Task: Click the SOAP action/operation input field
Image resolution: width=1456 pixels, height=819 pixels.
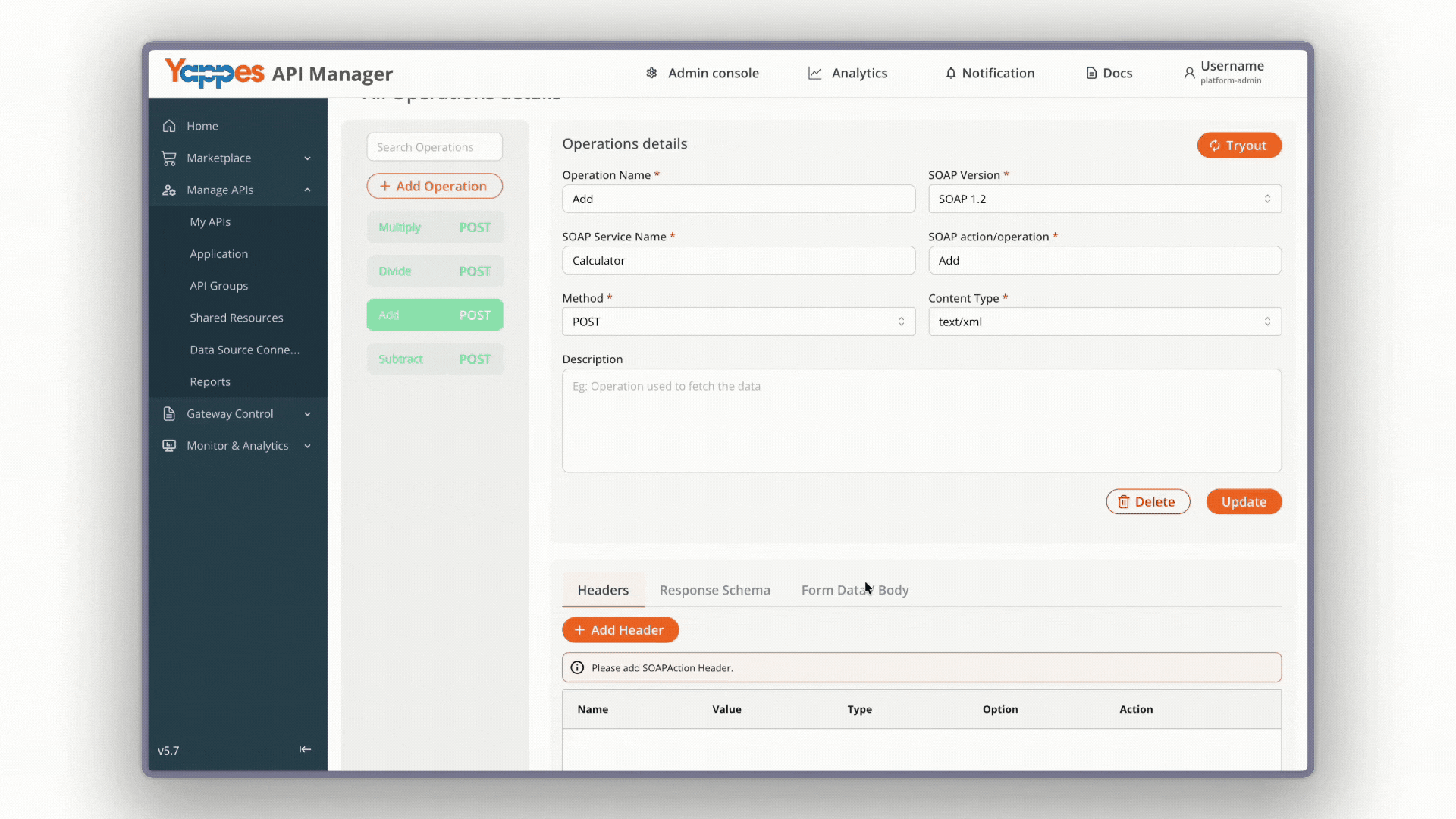Action: click(x=1104, y=260)
